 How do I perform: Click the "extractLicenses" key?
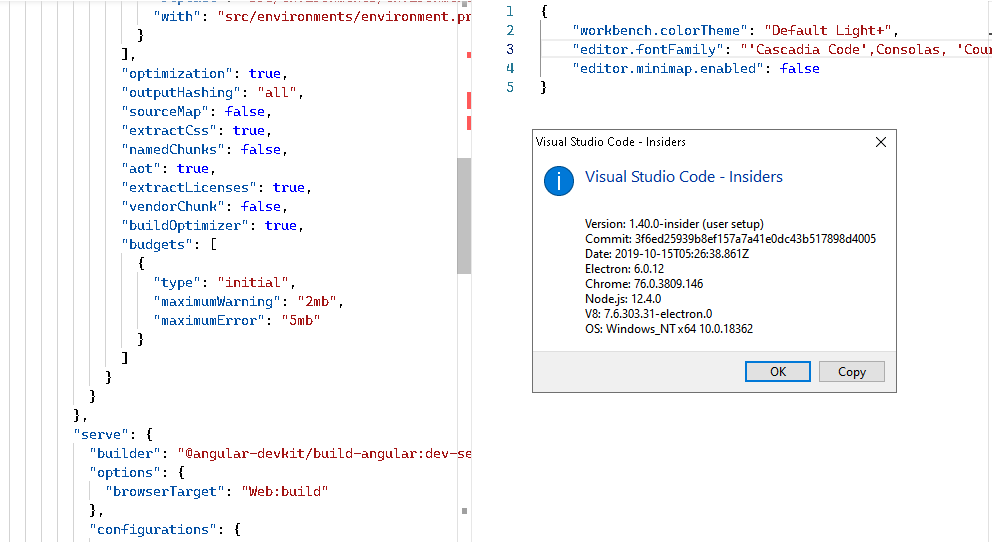point(189,187)
